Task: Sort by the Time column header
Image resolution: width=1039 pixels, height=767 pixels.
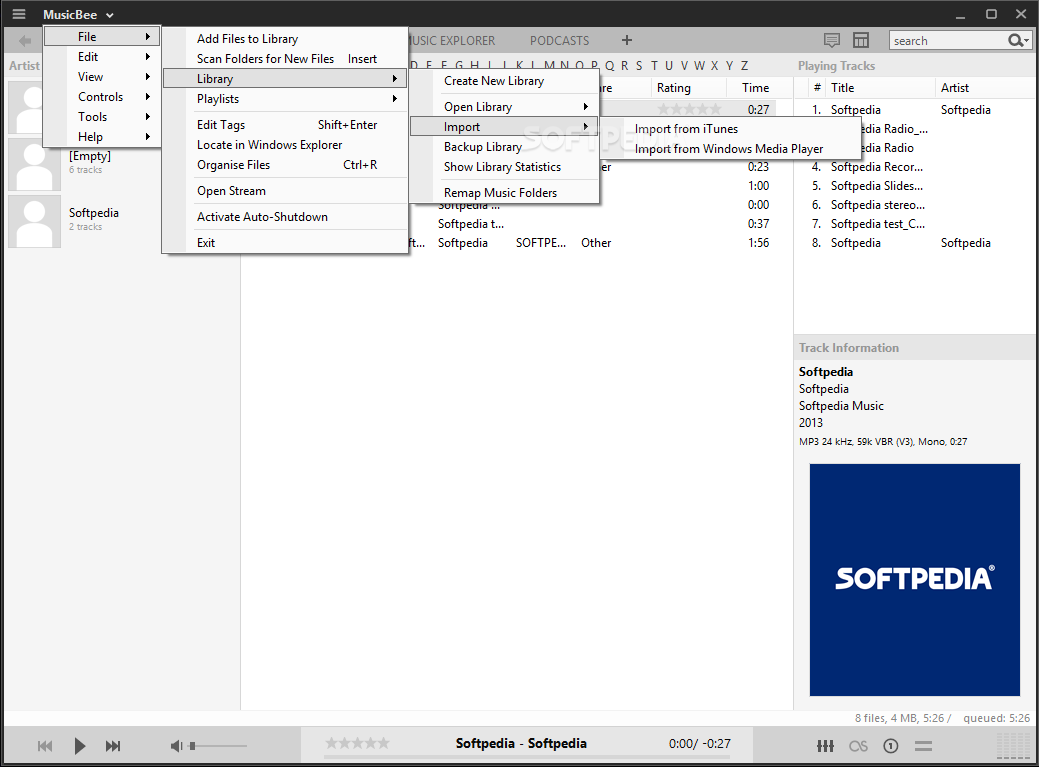Action: pos(755,87)
